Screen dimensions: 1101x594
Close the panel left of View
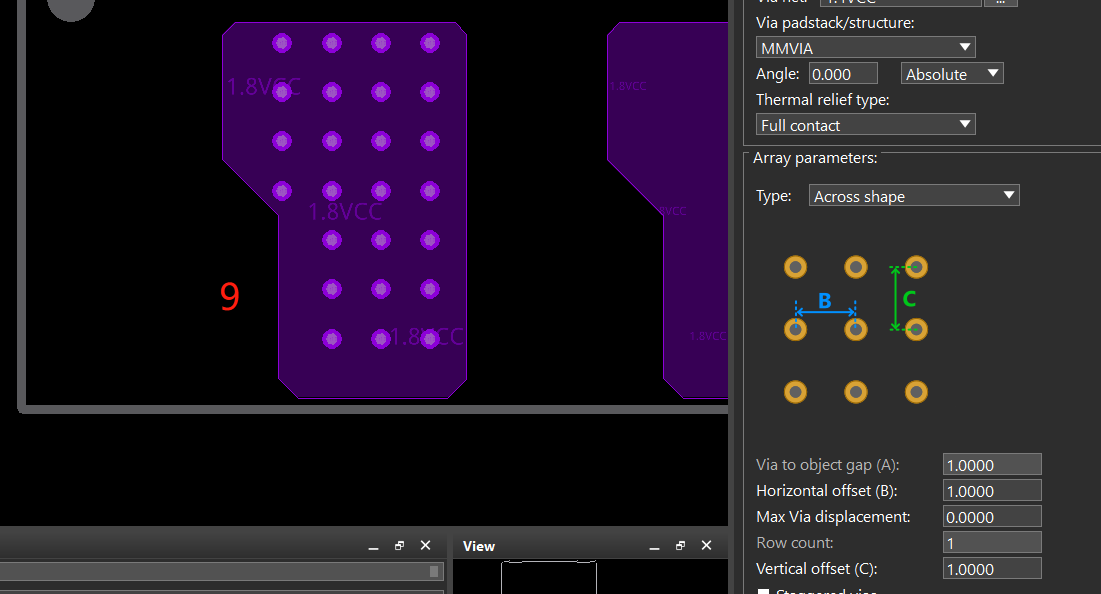click(425, 546)
